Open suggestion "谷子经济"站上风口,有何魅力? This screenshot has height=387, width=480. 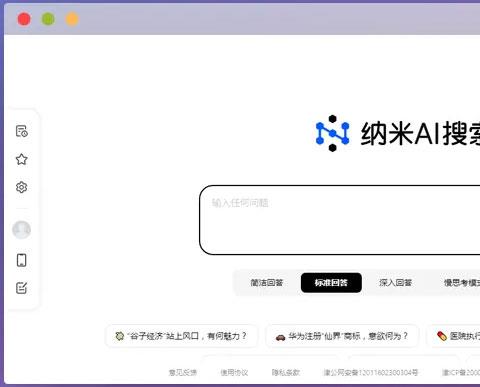[181, 336]
